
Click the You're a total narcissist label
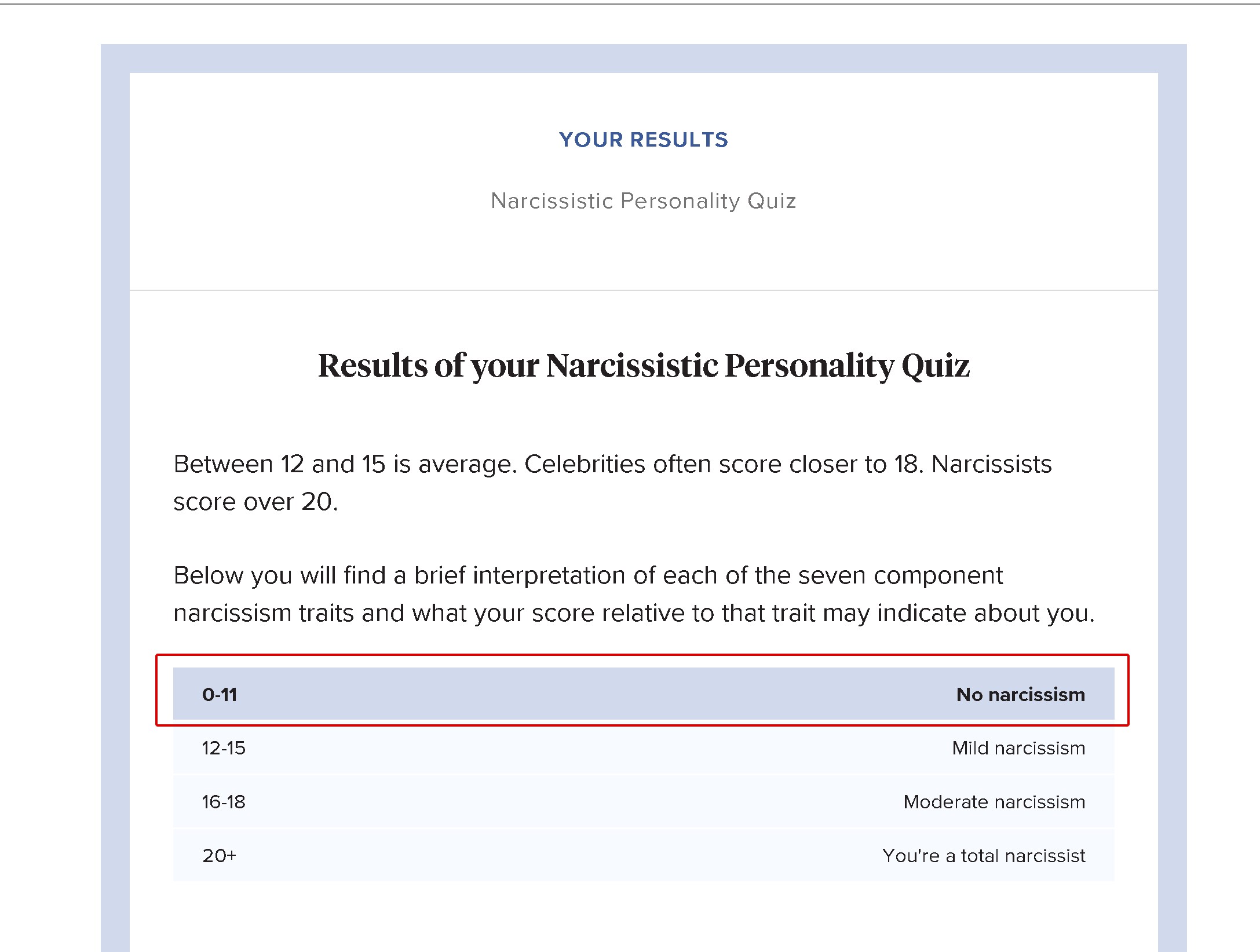(984, 856)
